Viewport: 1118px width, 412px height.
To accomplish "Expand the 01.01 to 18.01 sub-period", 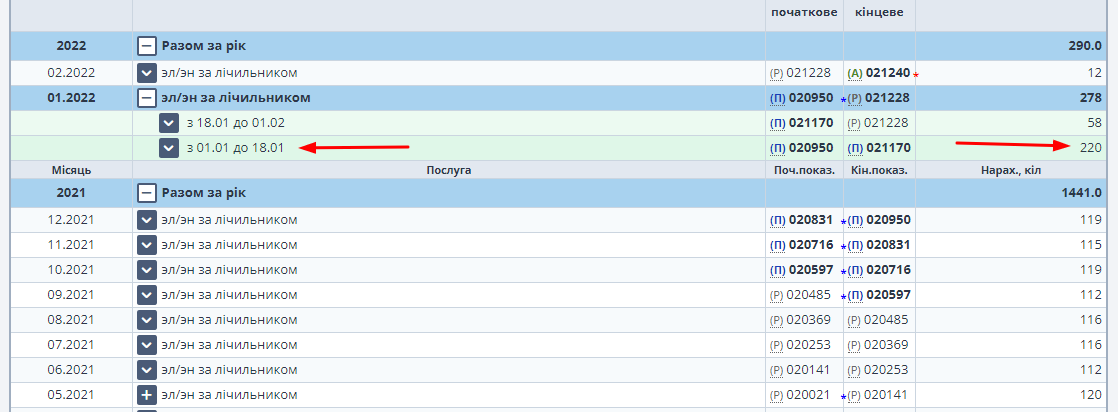I will [170, 148].
